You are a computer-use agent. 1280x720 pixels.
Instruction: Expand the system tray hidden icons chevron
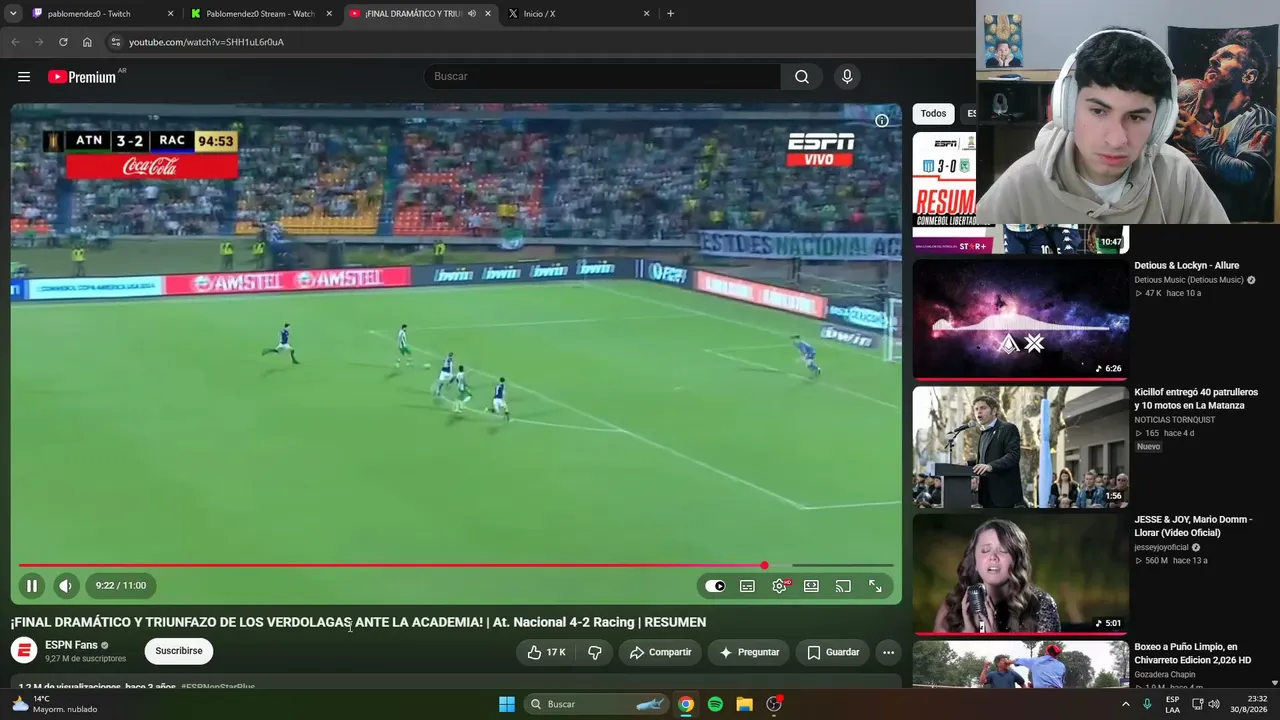[1126, 704]
